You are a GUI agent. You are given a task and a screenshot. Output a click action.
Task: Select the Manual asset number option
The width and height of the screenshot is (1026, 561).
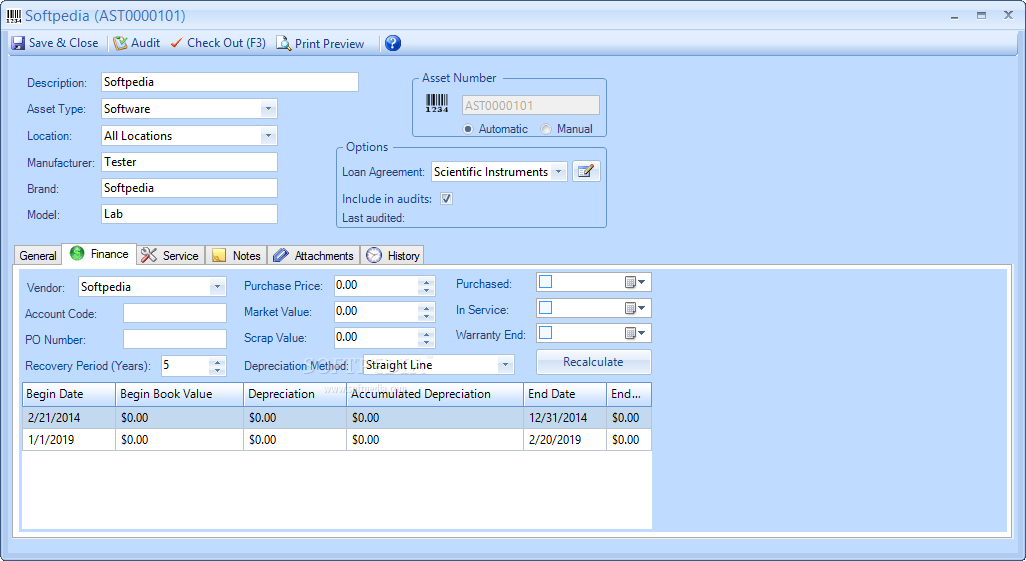[546, 129]
